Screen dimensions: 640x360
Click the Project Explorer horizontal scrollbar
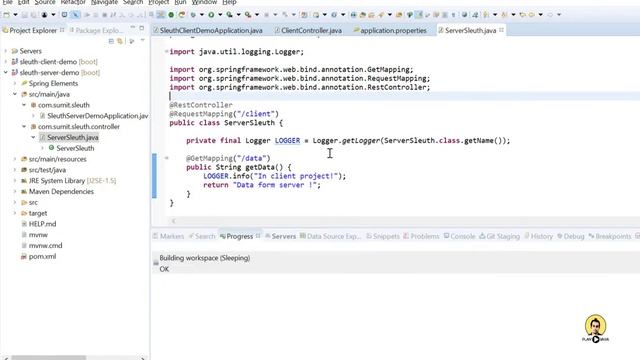coord(49,358)
